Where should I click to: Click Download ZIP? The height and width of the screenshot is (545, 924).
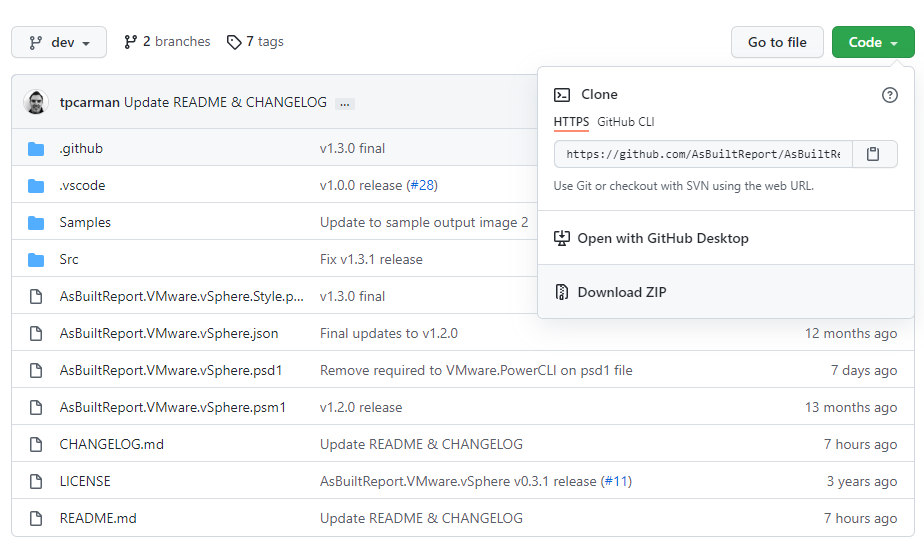(x=725, y=292)
